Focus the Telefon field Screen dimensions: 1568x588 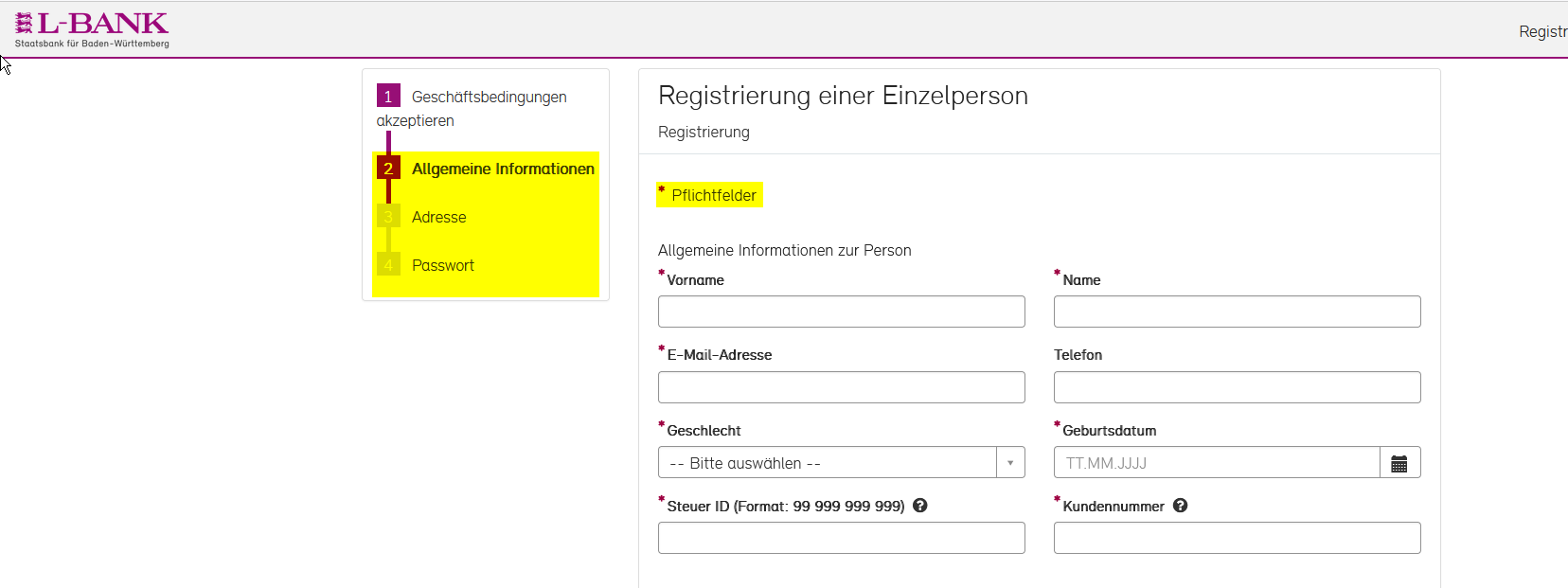click(1237, 387)
